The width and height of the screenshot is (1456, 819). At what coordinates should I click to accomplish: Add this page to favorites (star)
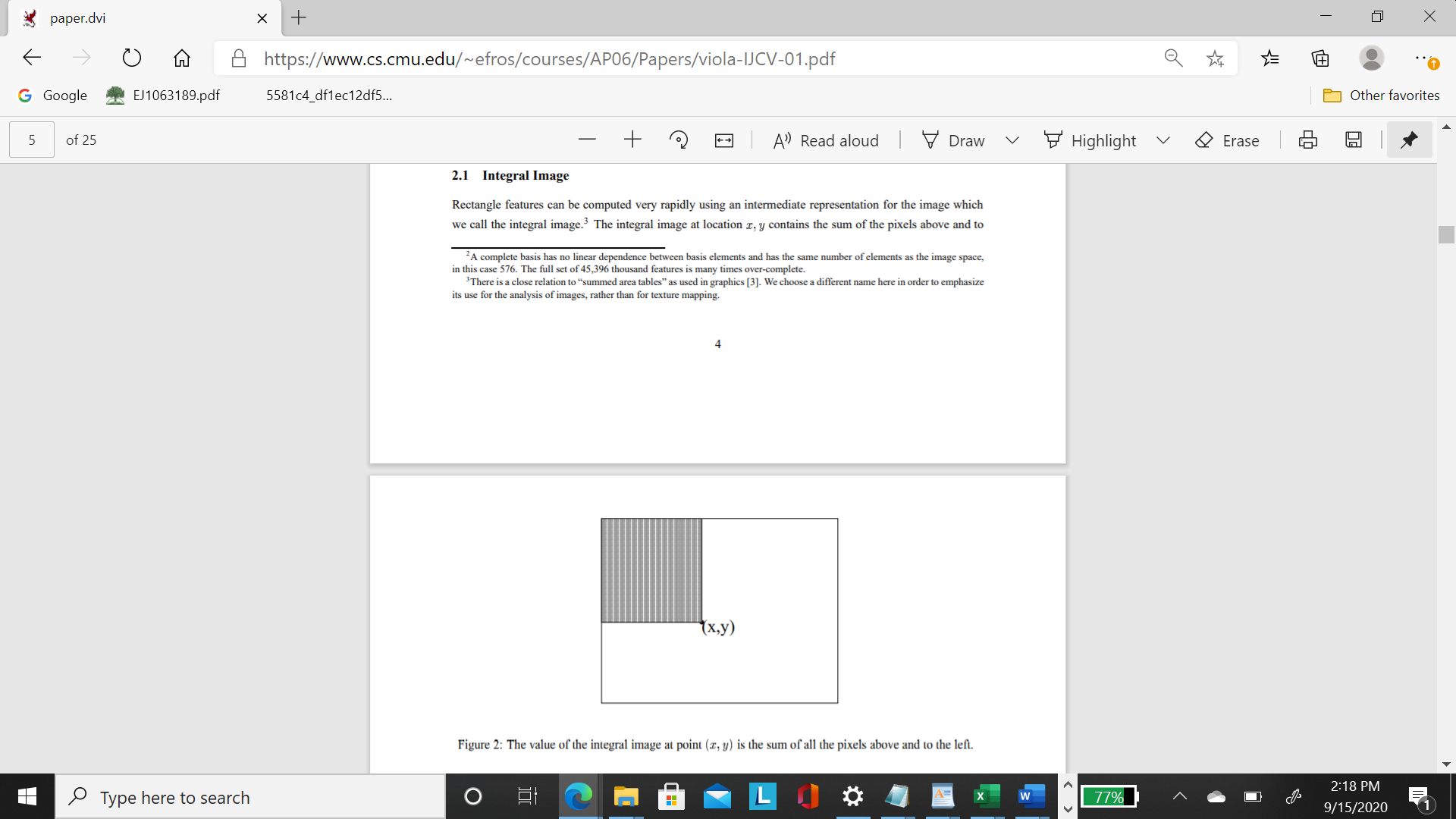[x=1215, y=58]
